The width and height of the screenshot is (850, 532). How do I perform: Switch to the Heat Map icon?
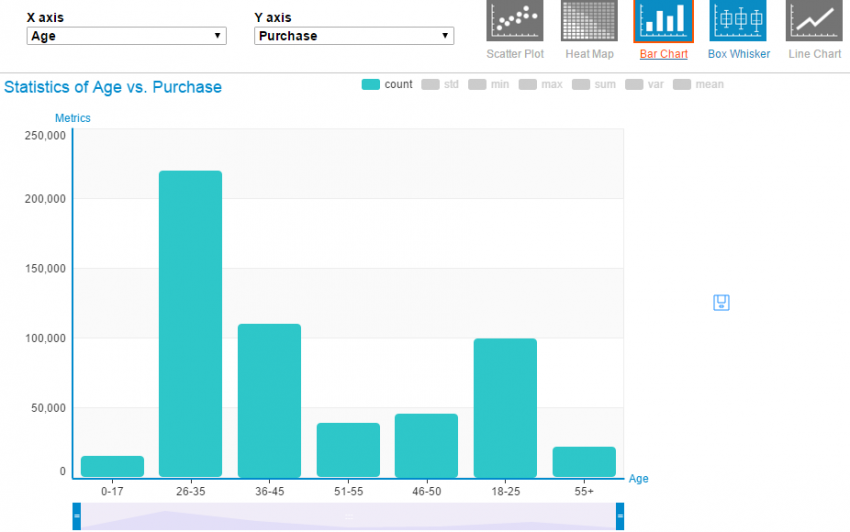[589, 22]
